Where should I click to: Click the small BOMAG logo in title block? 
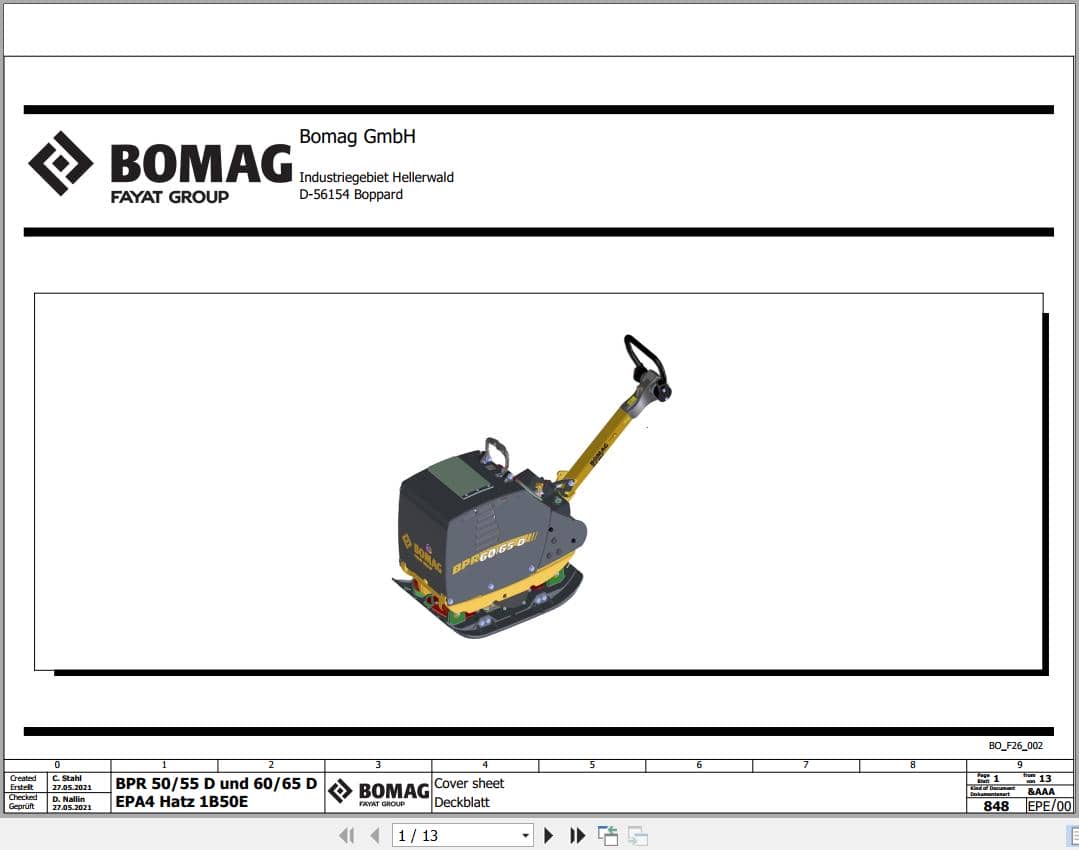[378, 793]
